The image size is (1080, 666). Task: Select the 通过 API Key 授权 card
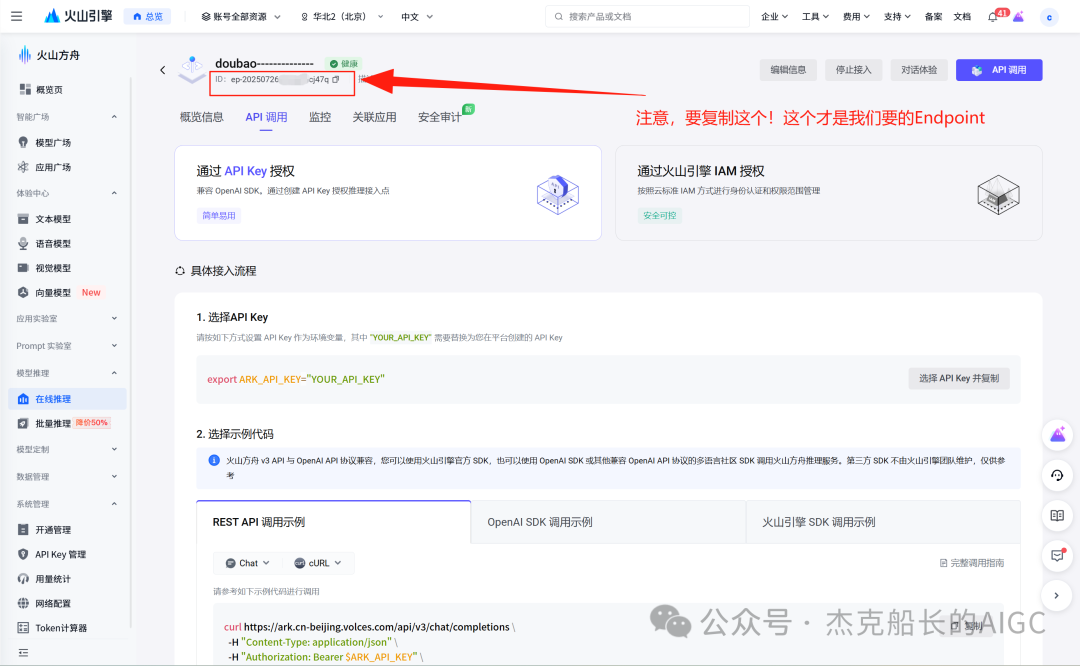388,193
